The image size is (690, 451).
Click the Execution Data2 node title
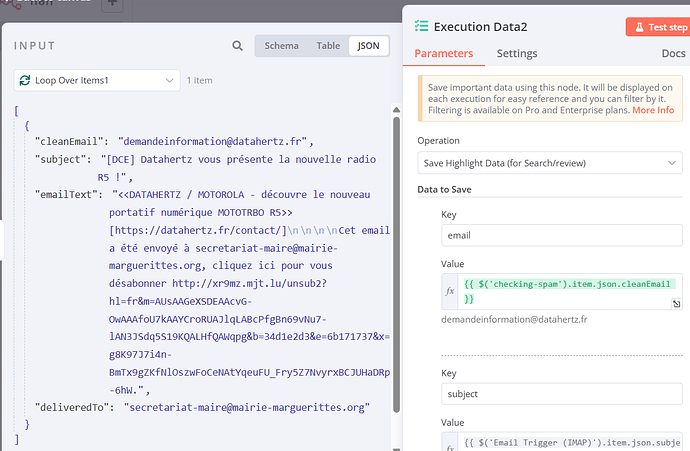click(480, 27)
